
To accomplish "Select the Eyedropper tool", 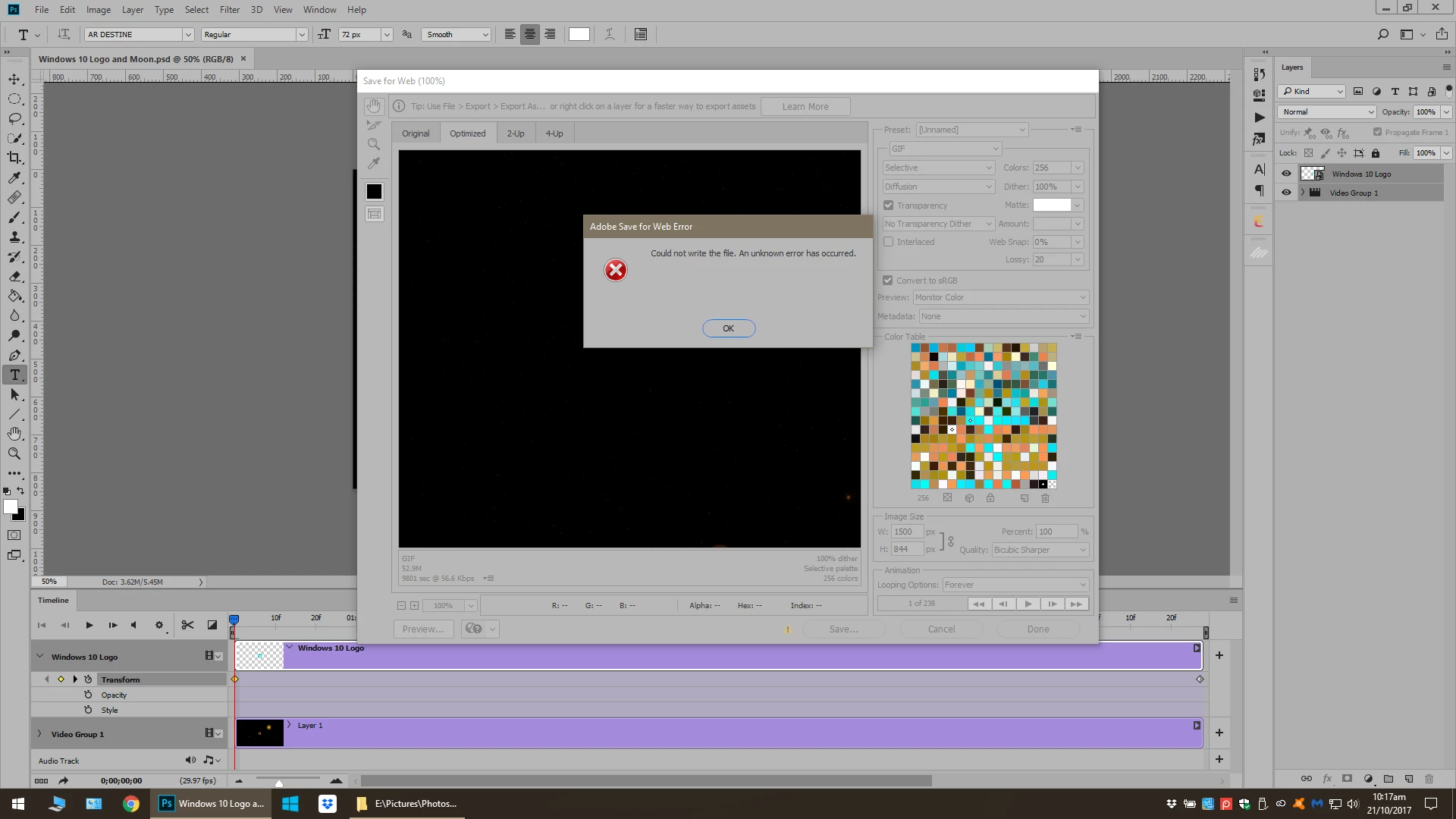I will 14,177.
